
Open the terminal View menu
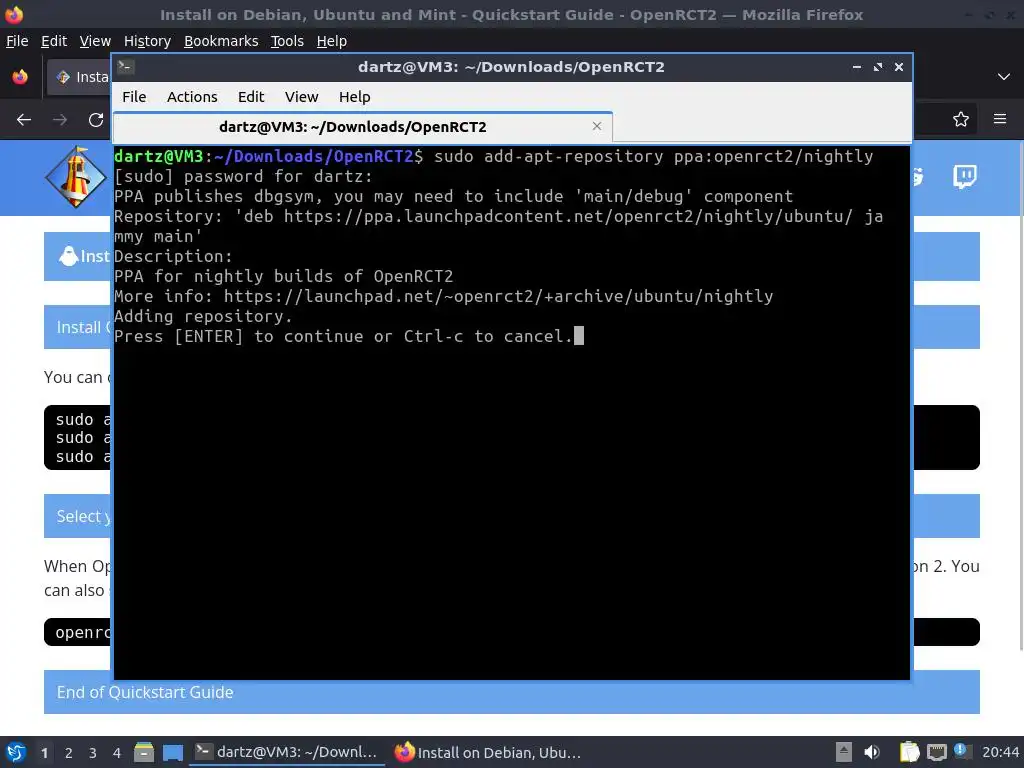pyautogui.click(x=301, y=97)
